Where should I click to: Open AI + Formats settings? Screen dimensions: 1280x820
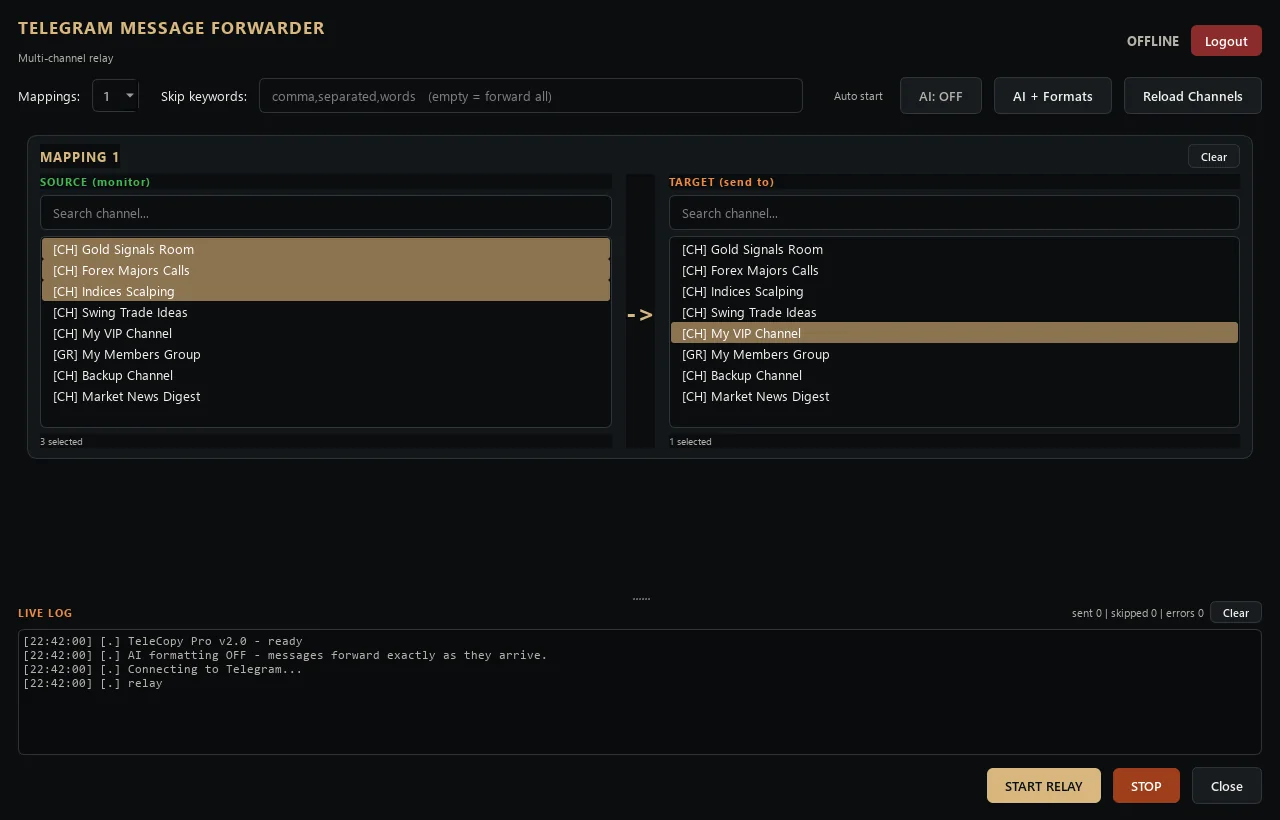click(1052, 96)
